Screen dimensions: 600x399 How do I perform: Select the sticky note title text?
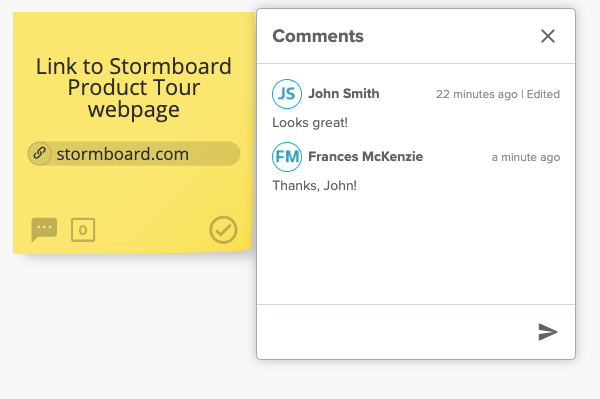(134, 88)
